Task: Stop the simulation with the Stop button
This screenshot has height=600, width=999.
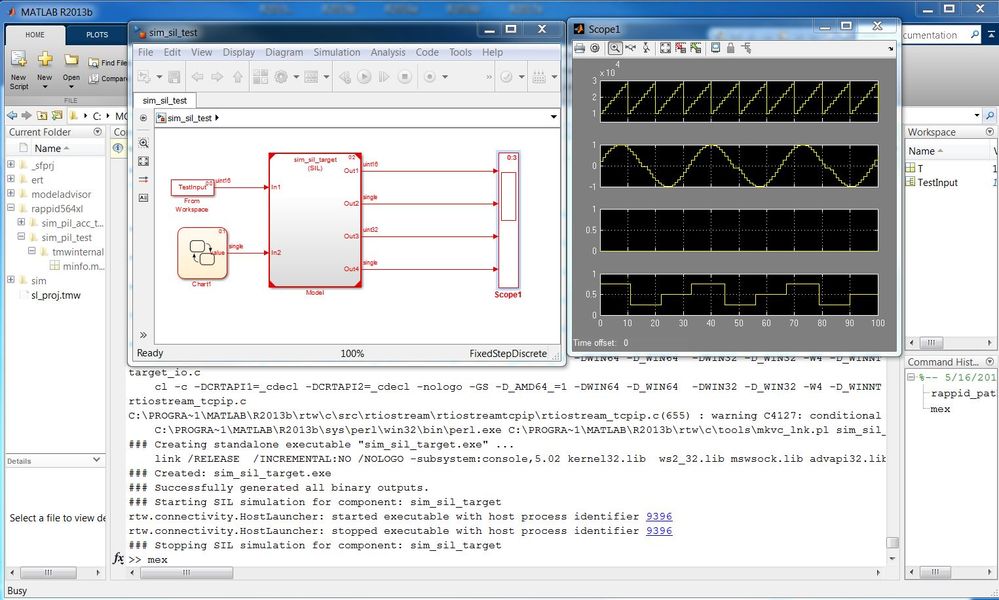Action: 404,77
